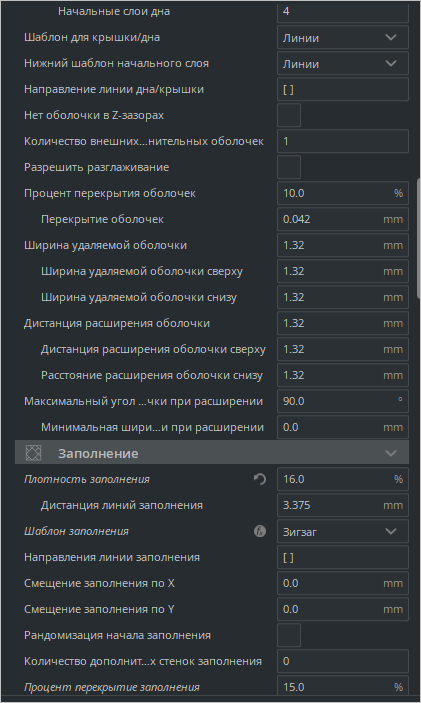The height and width of the screenshot is (703, 421).
Task: Edit Ширина удаляемой оболочки field
Action: click(x=343, y=245)
